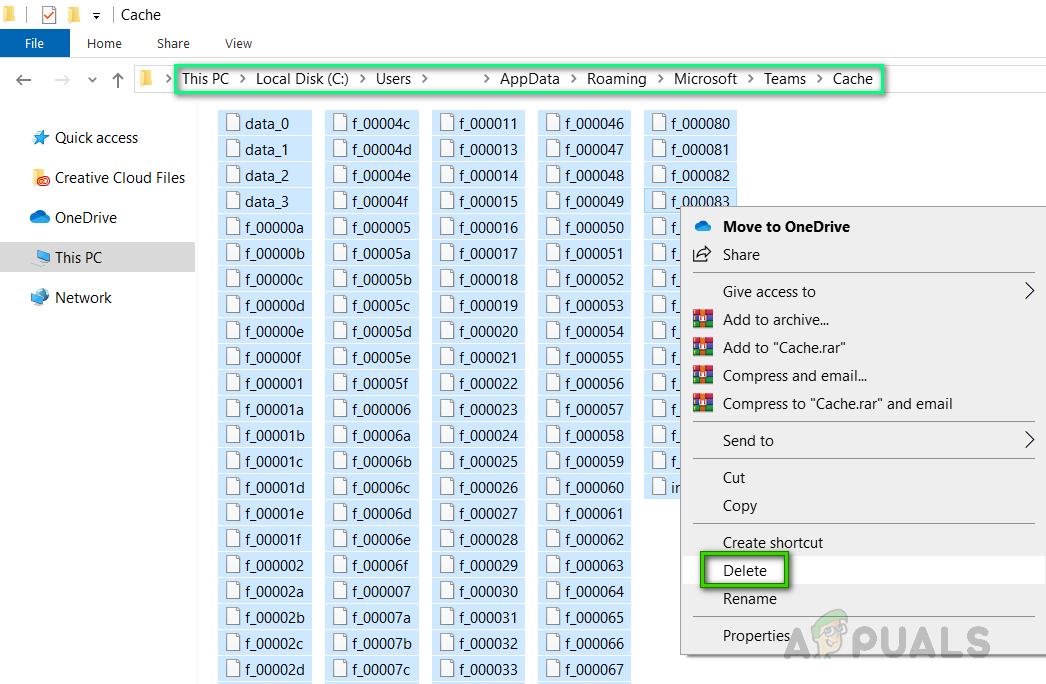
Task: Open the Recent locations dropdown arrow
Action: point(92,80)
